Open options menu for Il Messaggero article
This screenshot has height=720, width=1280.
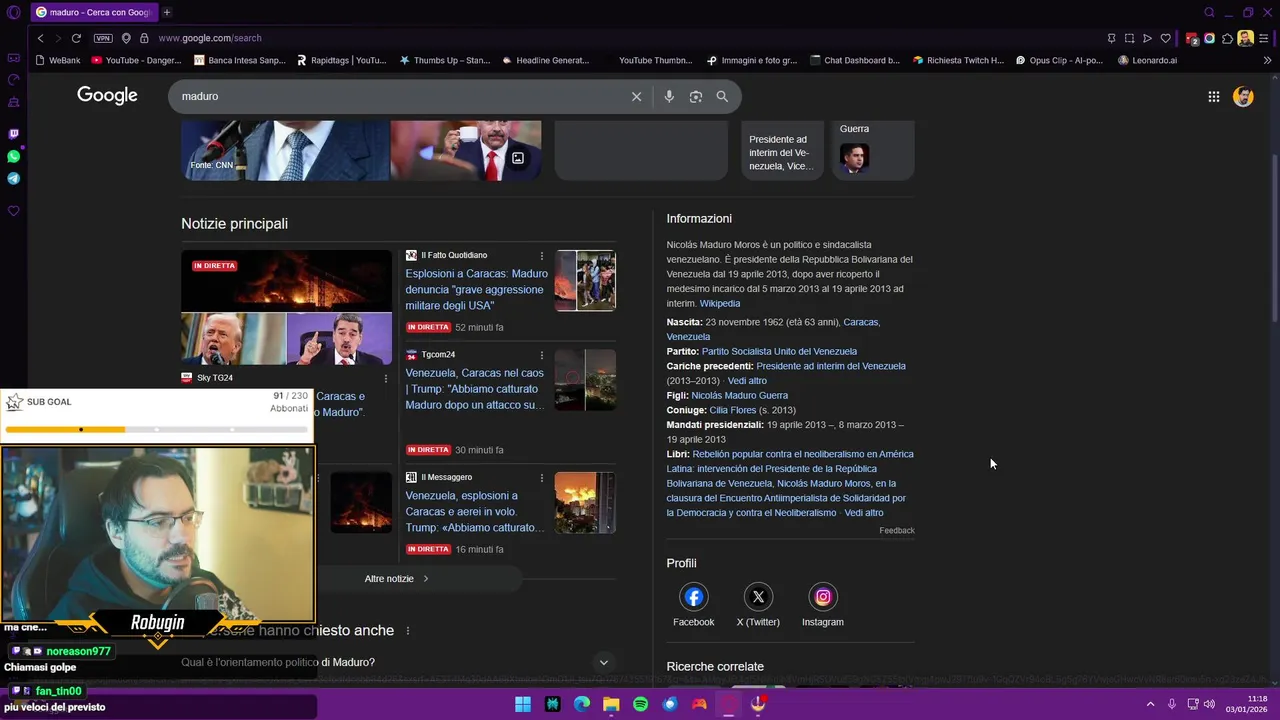(x=542, y=478)
